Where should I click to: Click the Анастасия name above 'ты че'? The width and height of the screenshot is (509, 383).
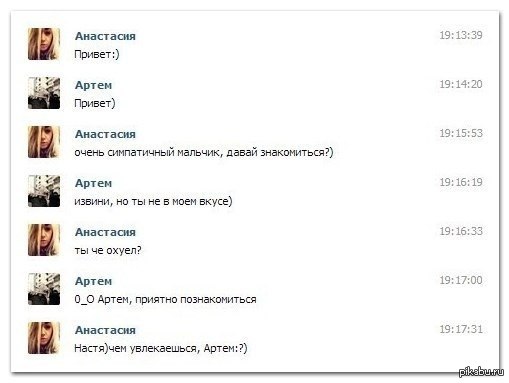[105, 232]
